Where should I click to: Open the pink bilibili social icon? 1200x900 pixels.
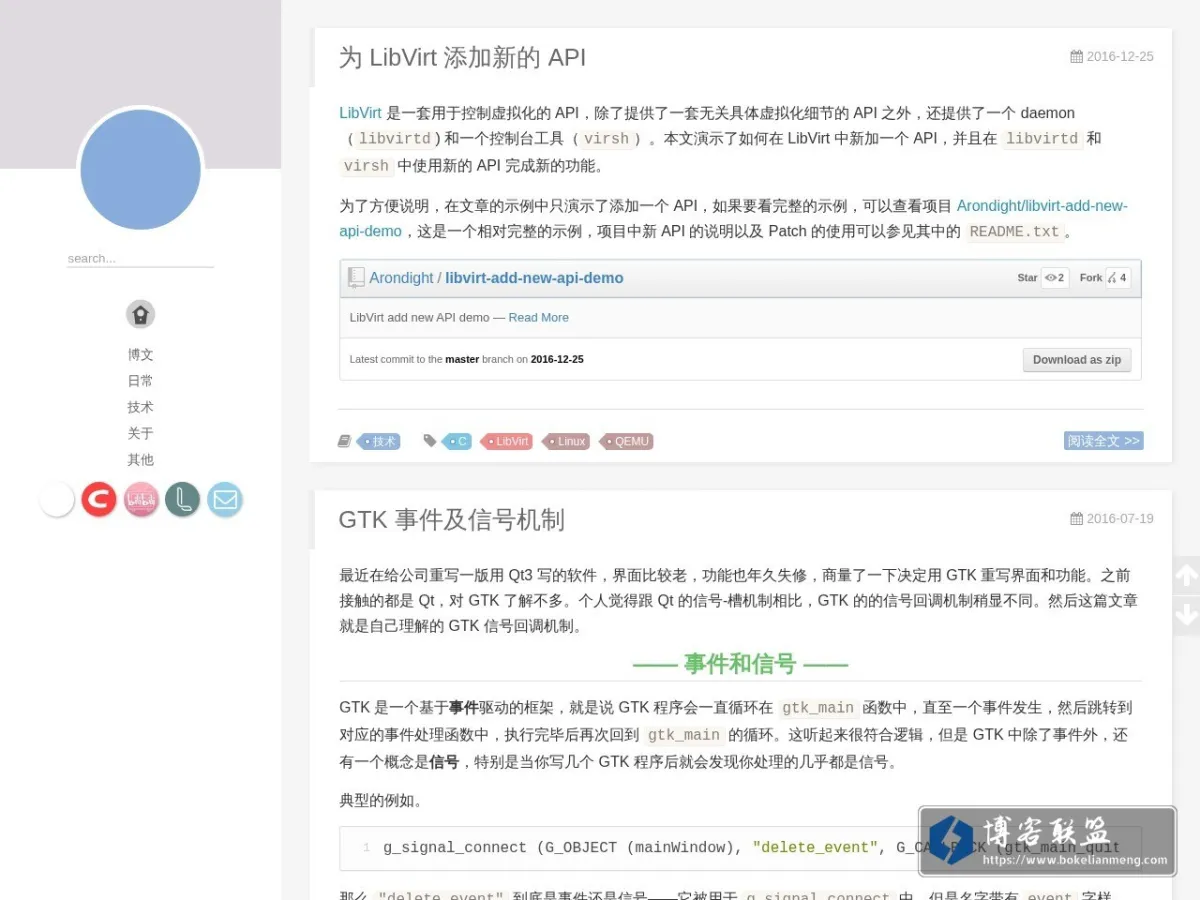pyautogui.click(x=141, y=499)
